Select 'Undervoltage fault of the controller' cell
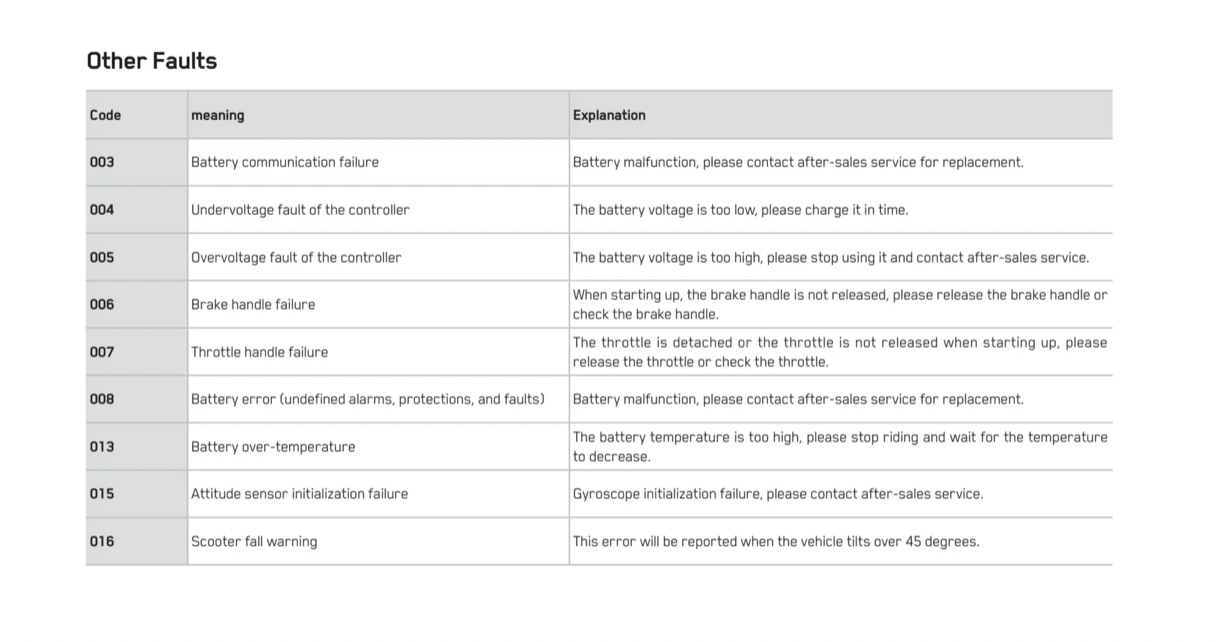The image size is (1216, 642). click(x=378, y=210)
